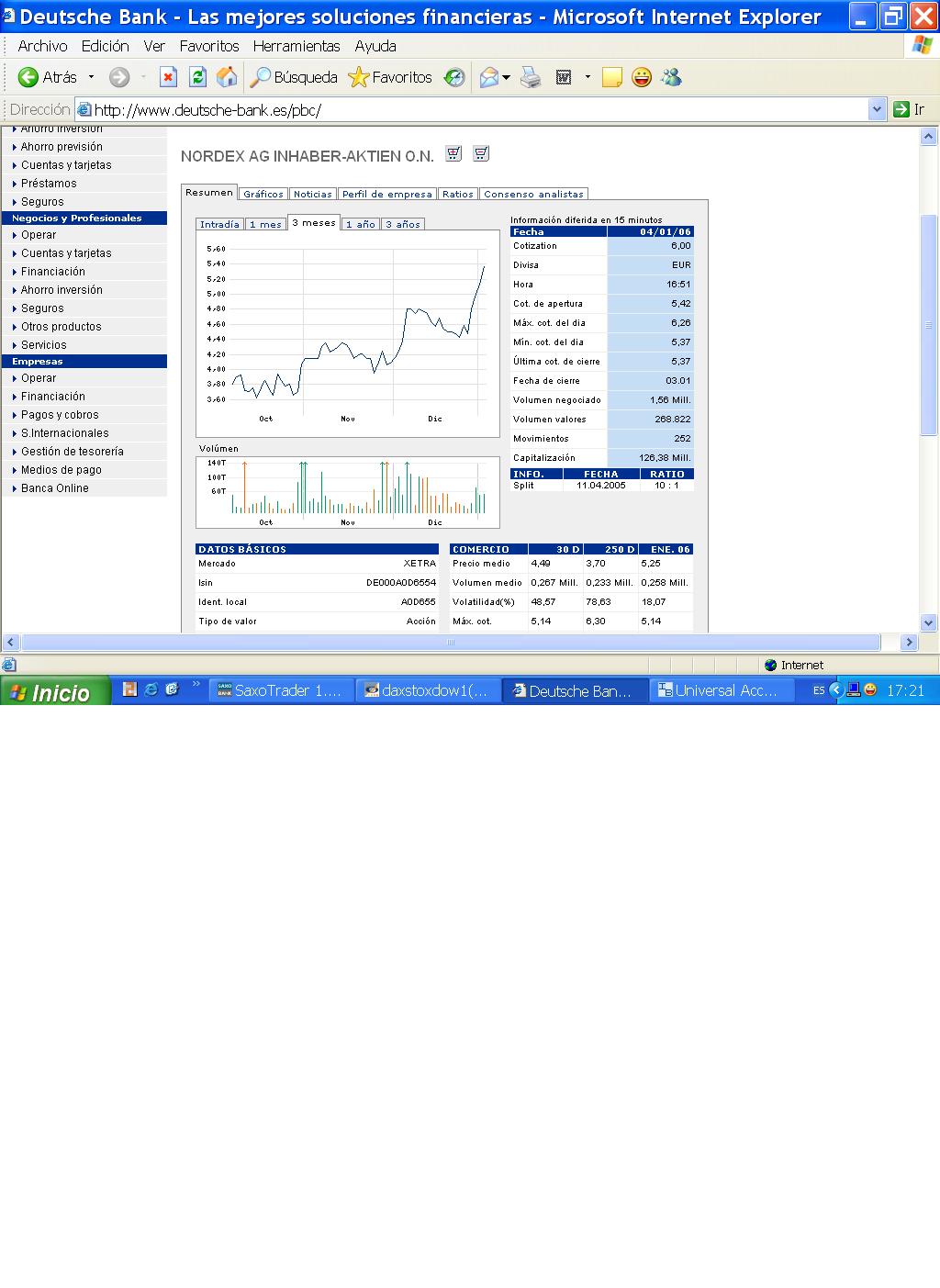Viewport: 940px width, 1288px height.
Task: Click the smiley icon in the system tray
Action: click(869, 689)
